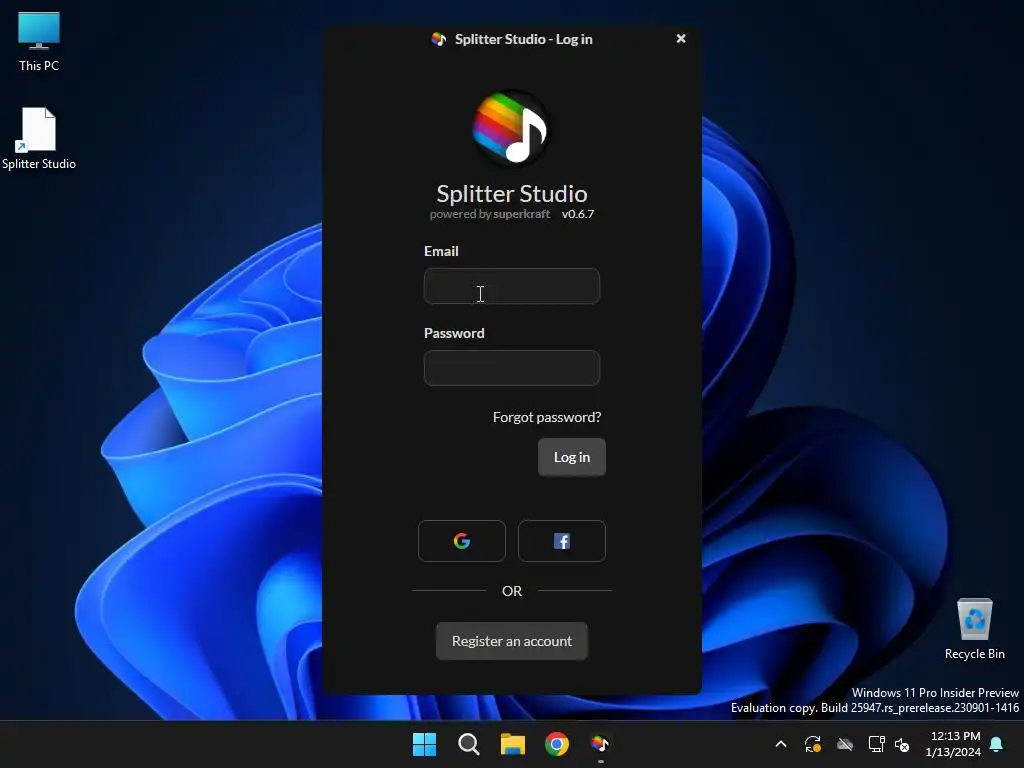
Task: Sign in with the Google icon button
Action: (462, 541)
